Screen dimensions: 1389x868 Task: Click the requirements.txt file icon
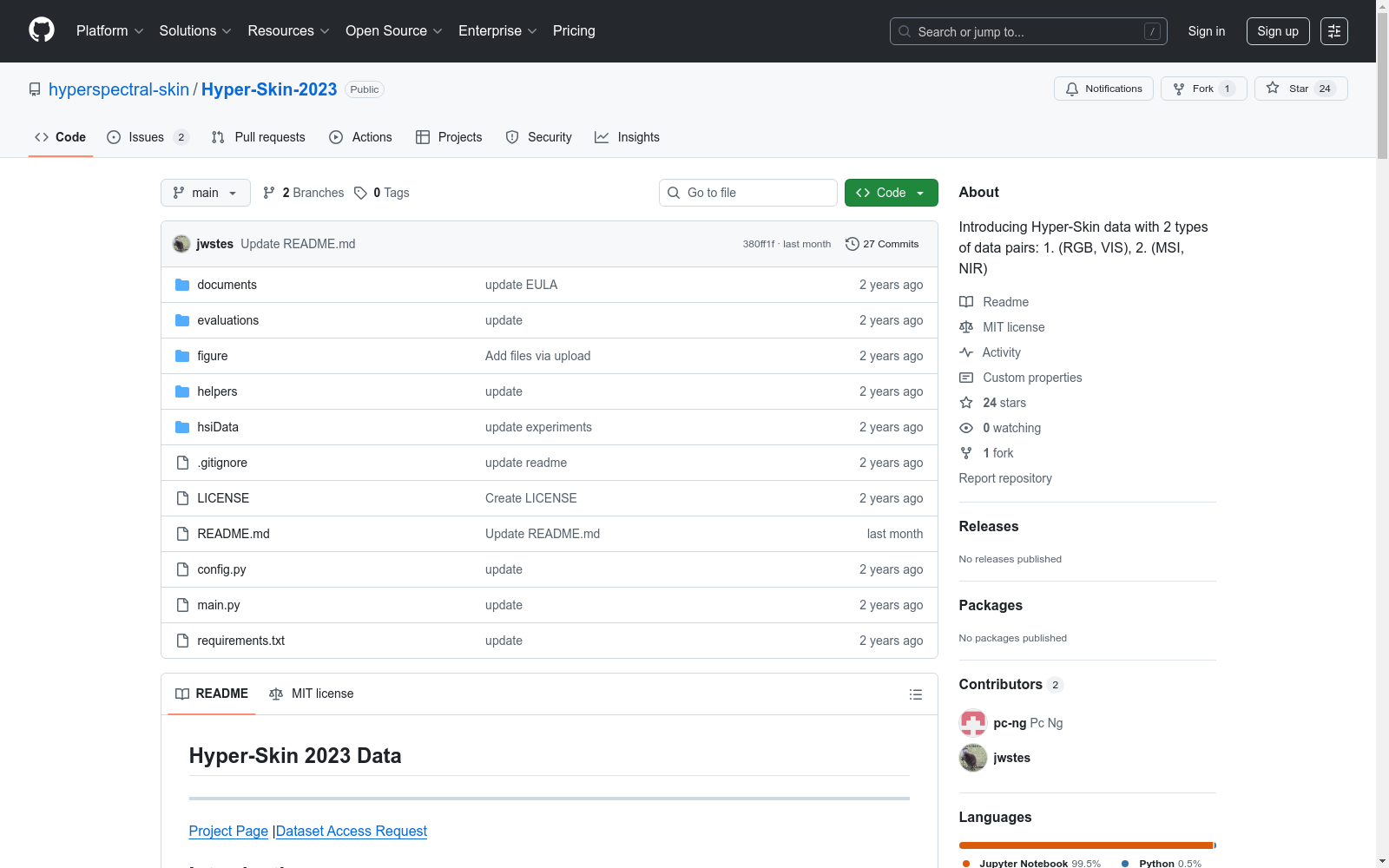[x=182, y=641]
